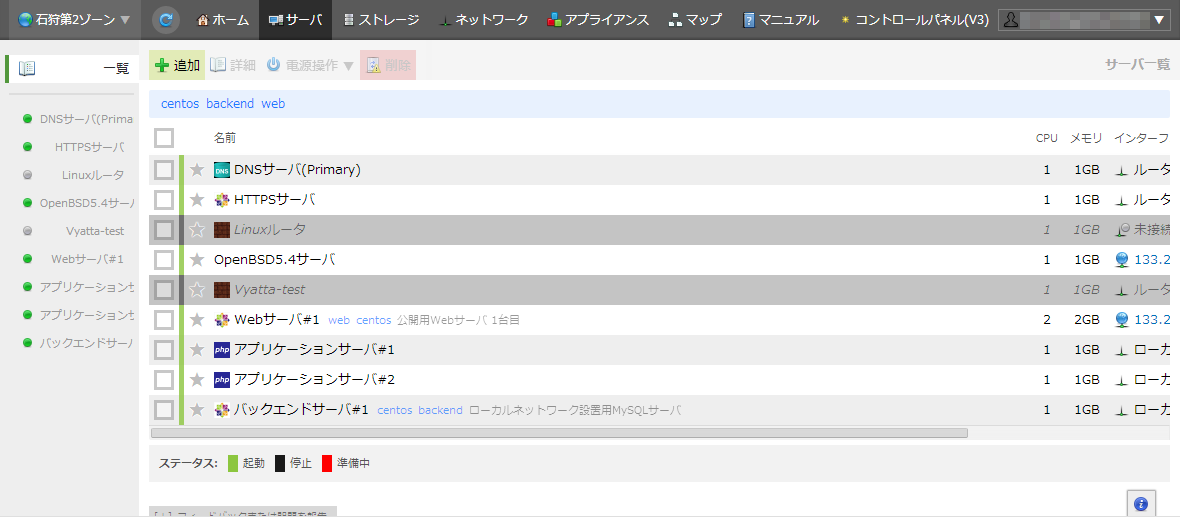This screenshot has height=517, width=1180.
Task: Open the ネットワーク tab
Action: click(x=483, y=20)
